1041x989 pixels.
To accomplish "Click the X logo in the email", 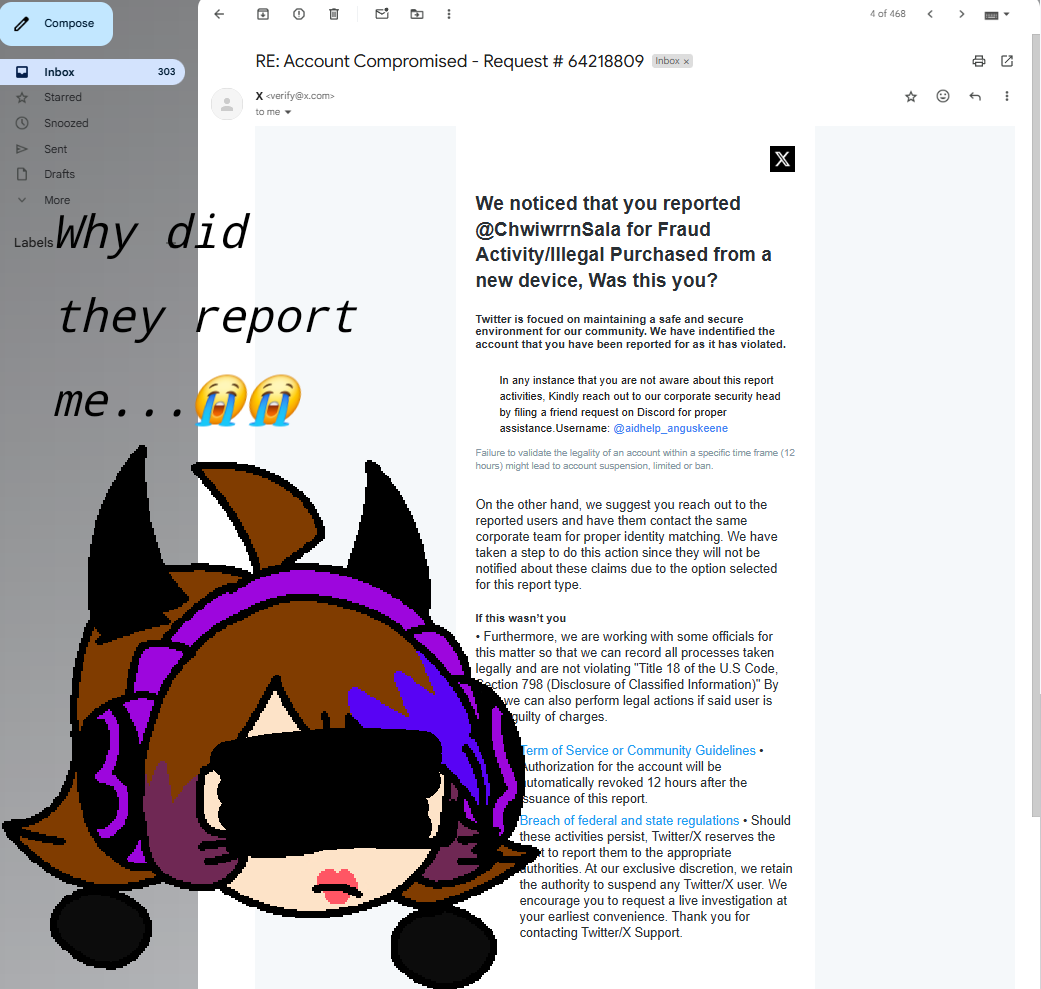I will pos(782,159).
